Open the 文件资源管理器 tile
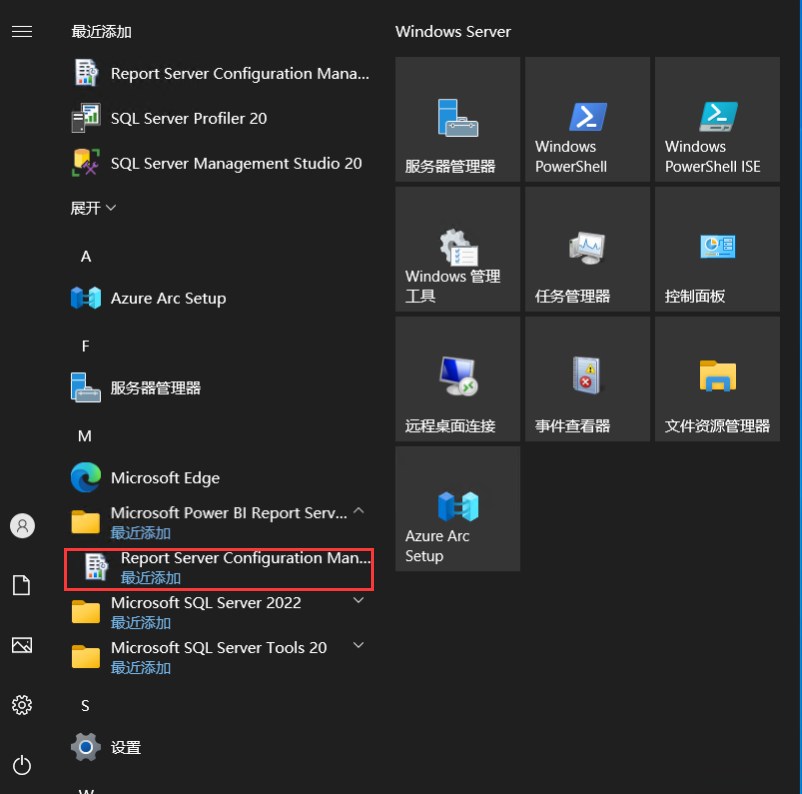Viewport: 802px width, 794px height. [x=718, y=379]
